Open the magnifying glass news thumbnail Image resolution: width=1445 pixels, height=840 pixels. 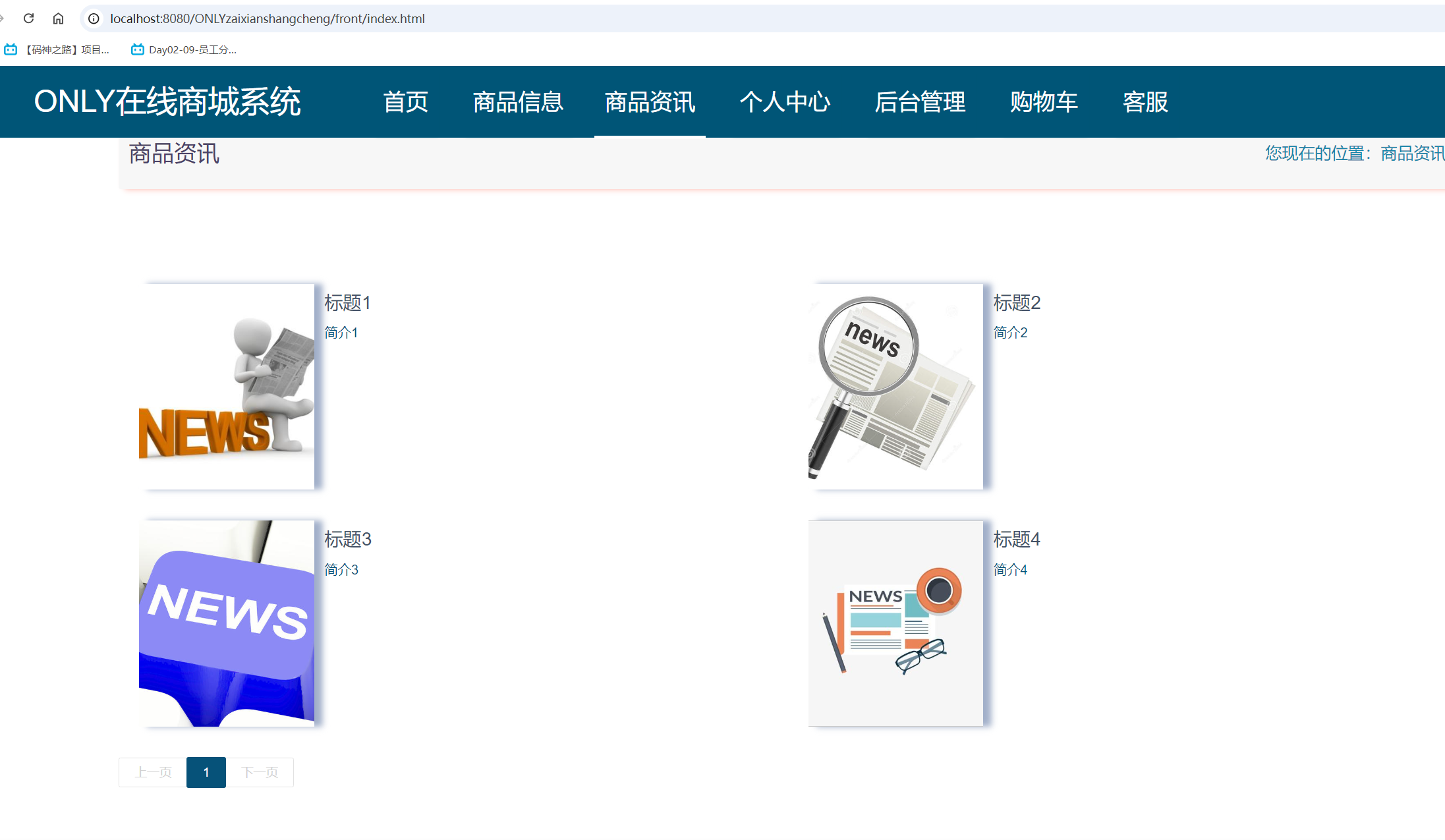pyautogui.click(x=895, y=387)
